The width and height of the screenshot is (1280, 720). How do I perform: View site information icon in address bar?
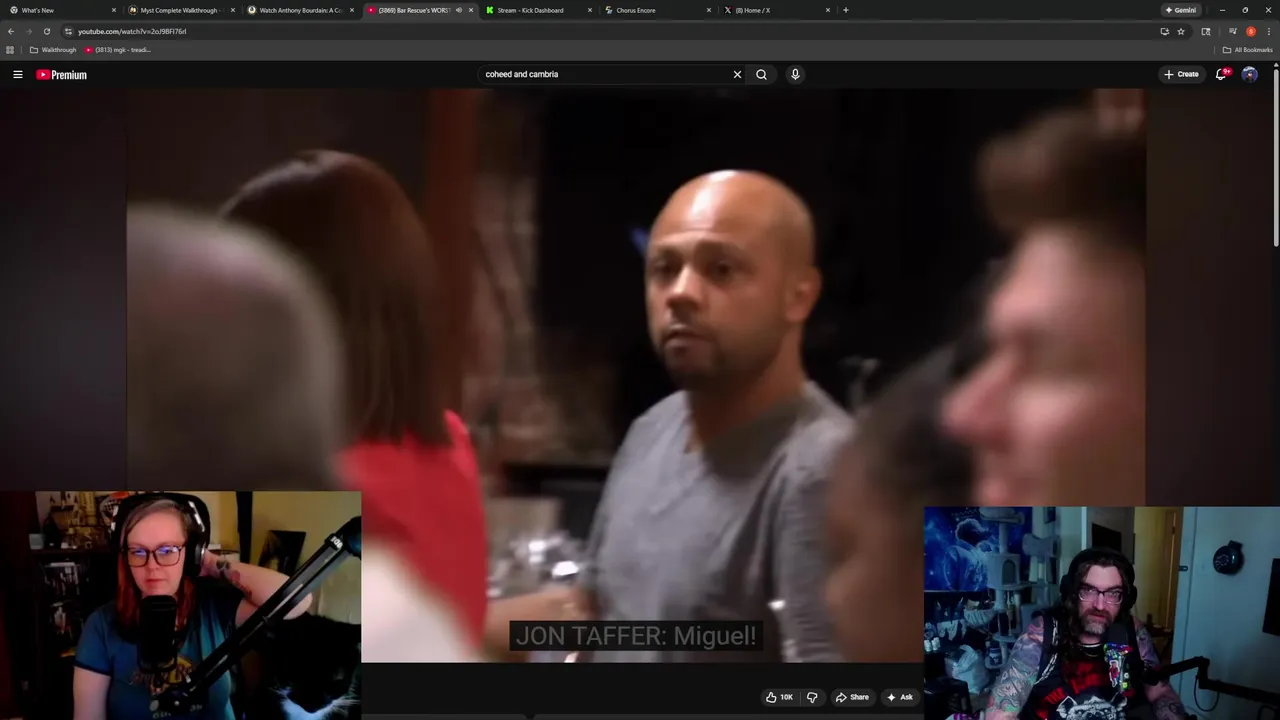click(x=68, y=31)
